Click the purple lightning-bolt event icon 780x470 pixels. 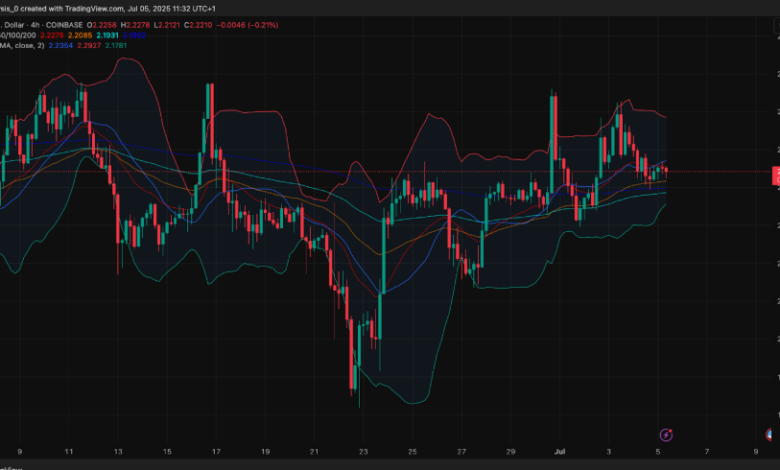666,435
